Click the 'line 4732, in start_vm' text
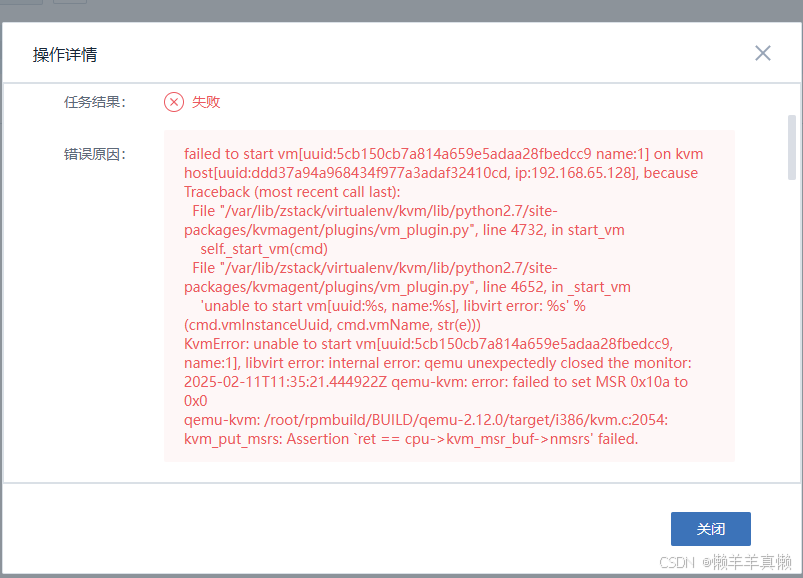The width and height of the screenshot is (803, 578). point(554,230)
